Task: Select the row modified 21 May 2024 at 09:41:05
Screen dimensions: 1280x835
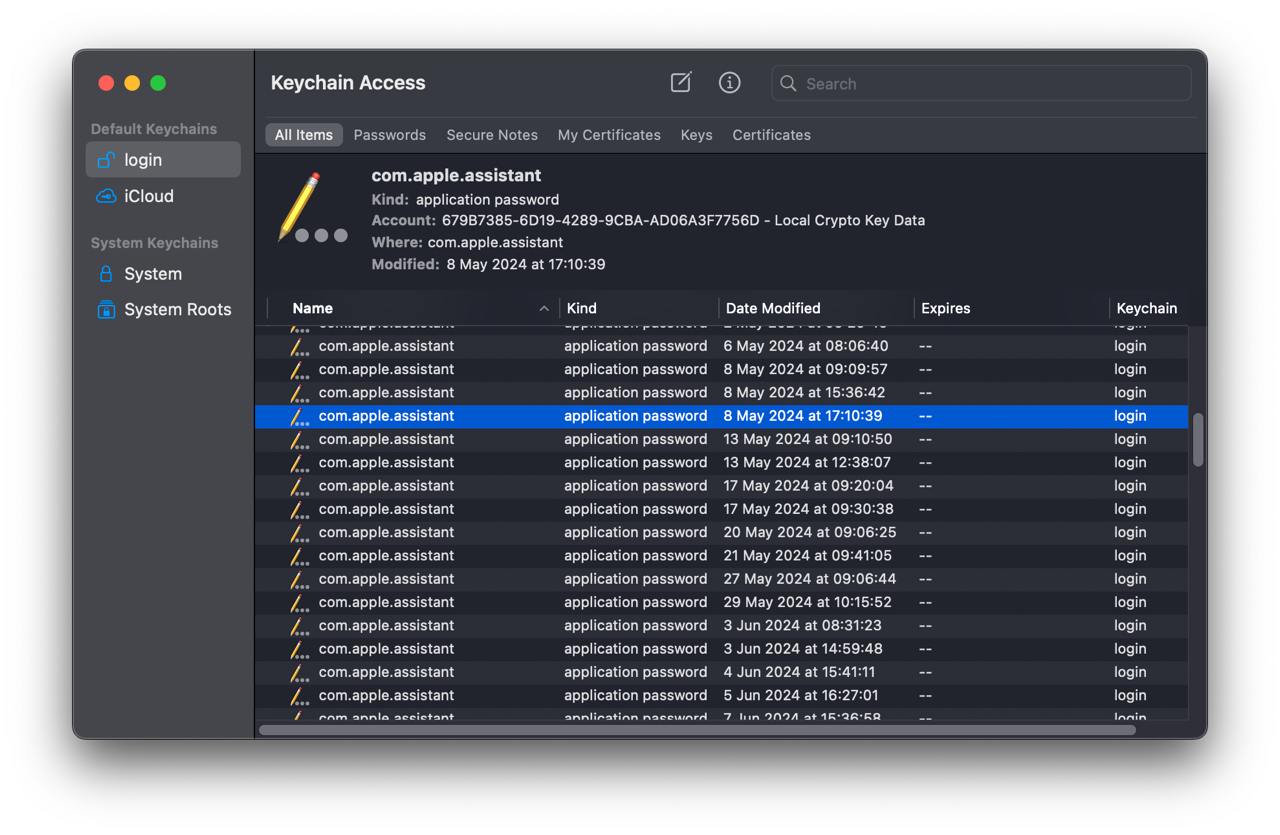Action: pyautogui.click(x=722, y=556)
